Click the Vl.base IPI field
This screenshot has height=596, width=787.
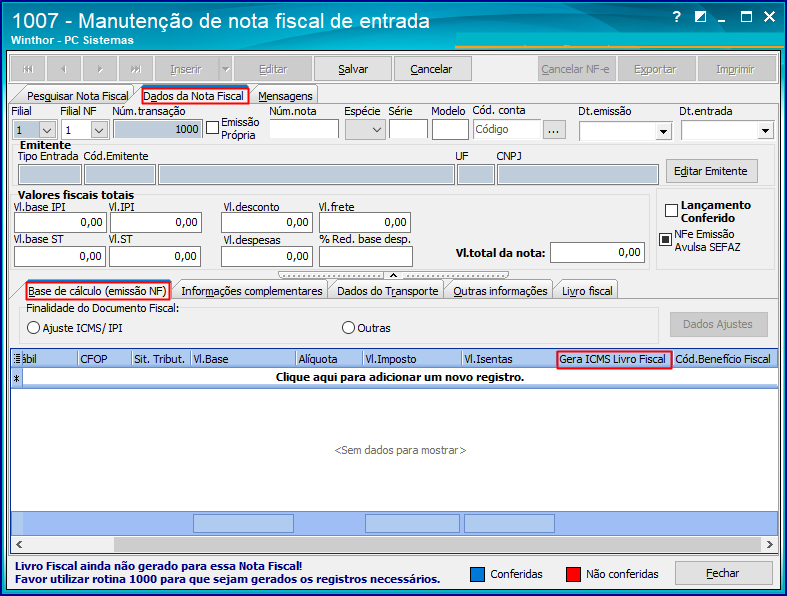pos(60,222)
